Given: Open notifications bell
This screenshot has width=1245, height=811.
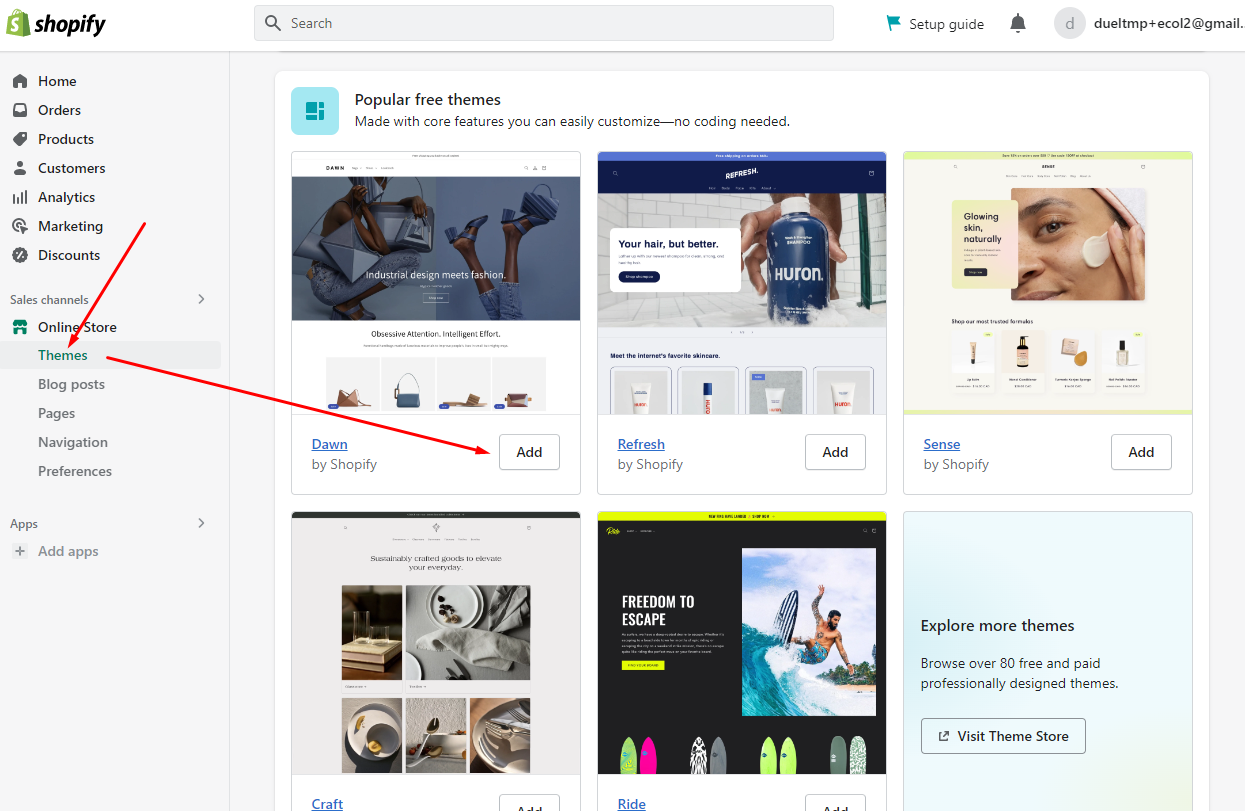Looking at the screenshot, I should 1018,23.
